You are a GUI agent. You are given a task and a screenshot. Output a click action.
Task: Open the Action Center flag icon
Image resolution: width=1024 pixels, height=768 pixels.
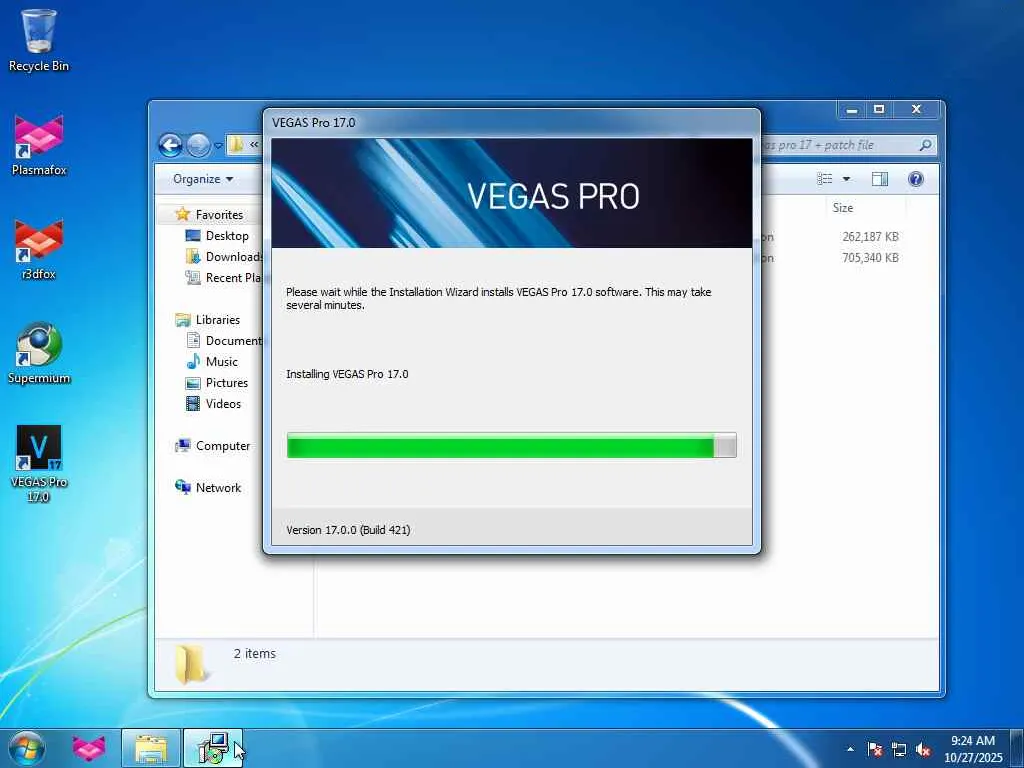coord(874,749)
